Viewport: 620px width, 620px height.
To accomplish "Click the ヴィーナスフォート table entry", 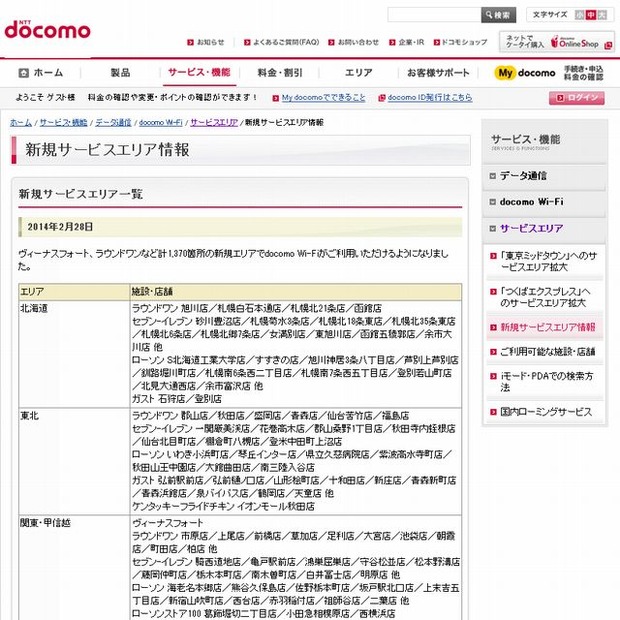I will (168, 523).
